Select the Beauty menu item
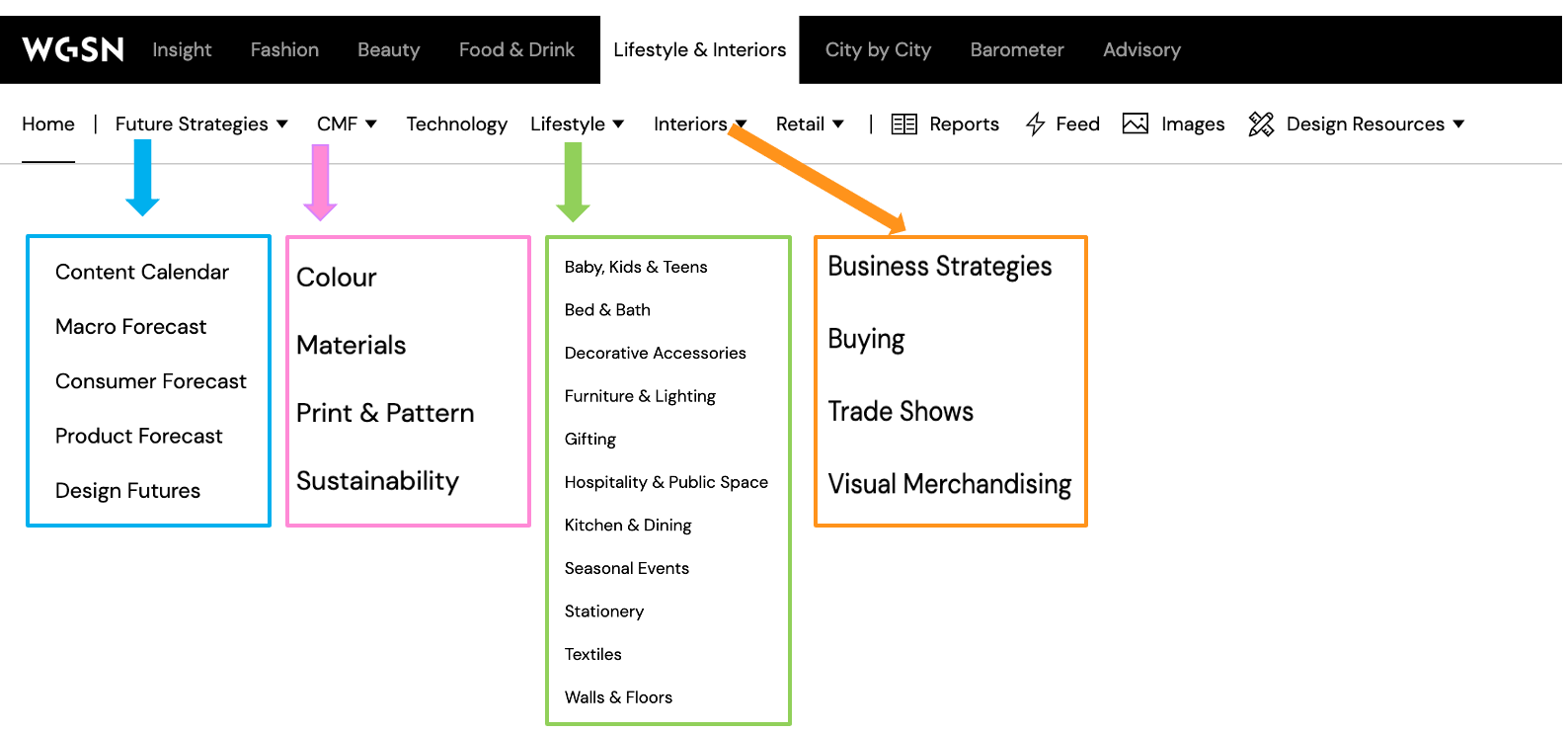The width and height of the screenshot is (1568, 733). pos(388,49)
